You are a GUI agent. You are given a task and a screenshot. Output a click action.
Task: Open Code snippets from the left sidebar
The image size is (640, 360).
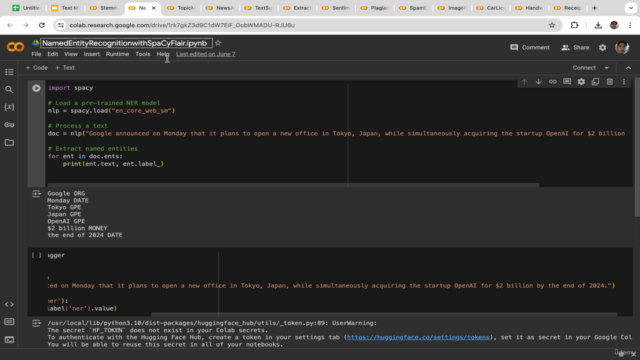coord(9,304)
